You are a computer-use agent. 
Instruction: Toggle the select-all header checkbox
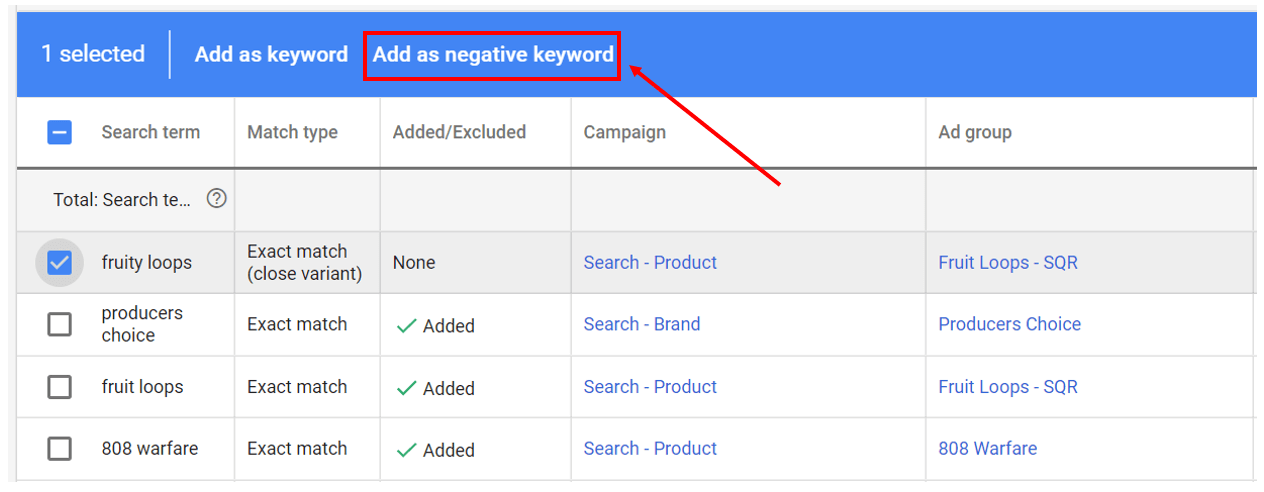tap(60, 132)
